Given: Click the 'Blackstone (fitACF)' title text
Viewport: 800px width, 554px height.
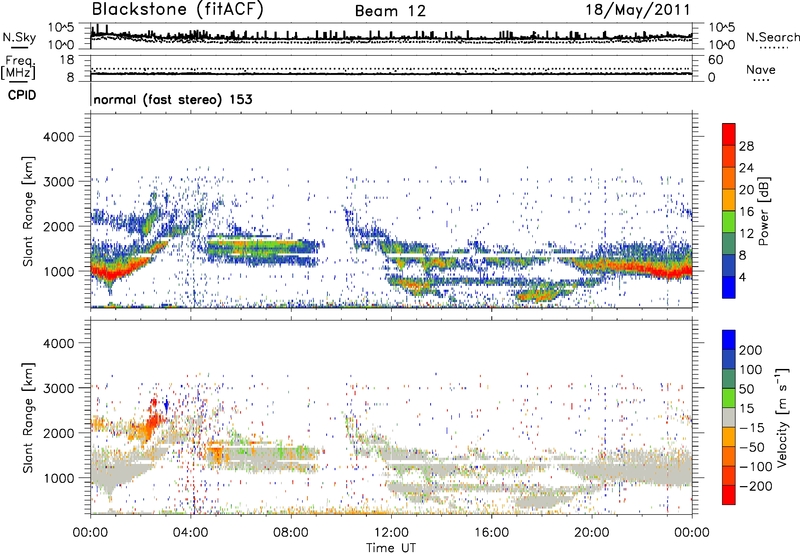Looking at the screenshot, I should tap(178, 9).
